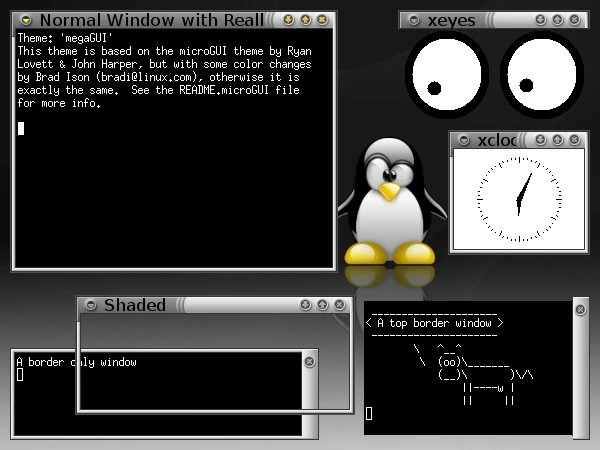Screen dimensions: 600x450
Task: Click the down-arrow button in Shaded titlebar
Action: click(305, 305)
